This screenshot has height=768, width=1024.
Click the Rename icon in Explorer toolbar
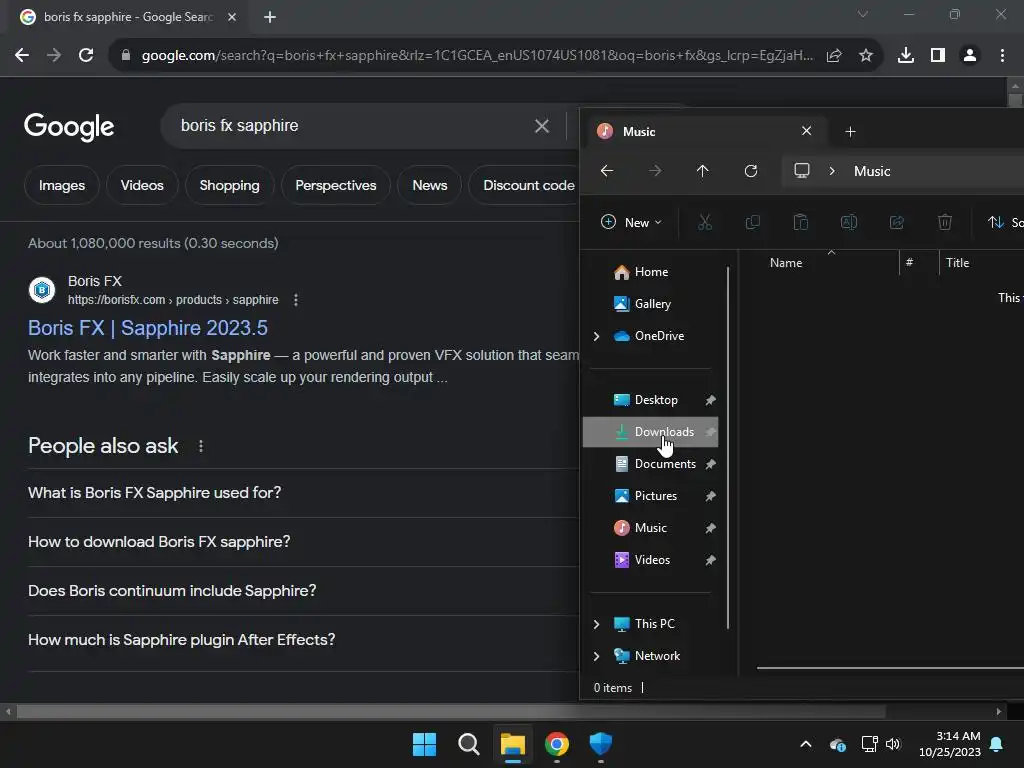[x=848, y=223]
